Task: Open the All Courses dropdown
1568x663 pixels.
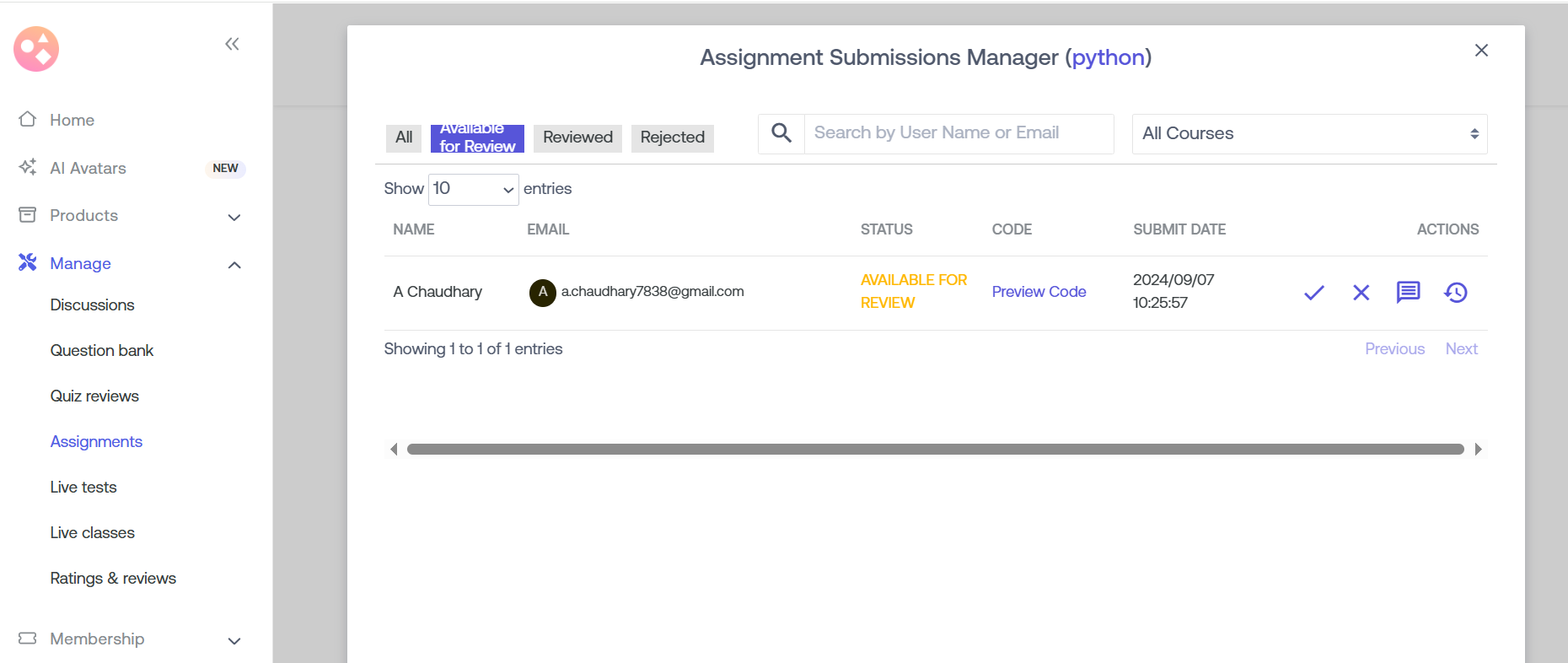Action: click(x=1308, y=134)
